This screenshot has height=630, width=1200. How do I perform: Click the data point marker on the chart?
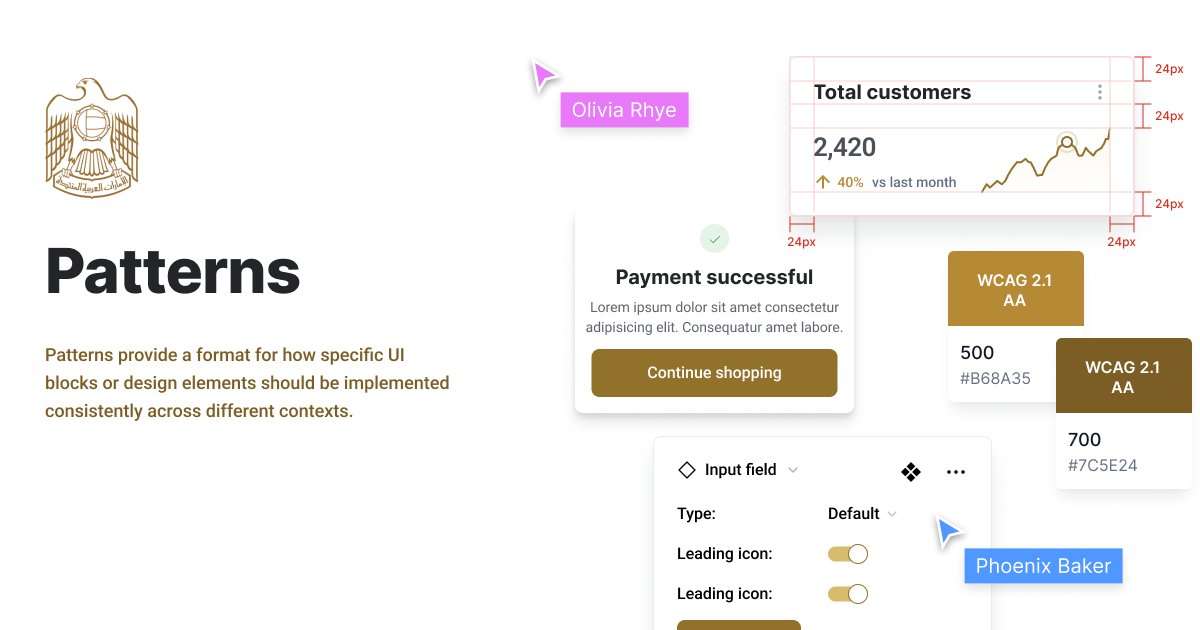click(1068, 142)
